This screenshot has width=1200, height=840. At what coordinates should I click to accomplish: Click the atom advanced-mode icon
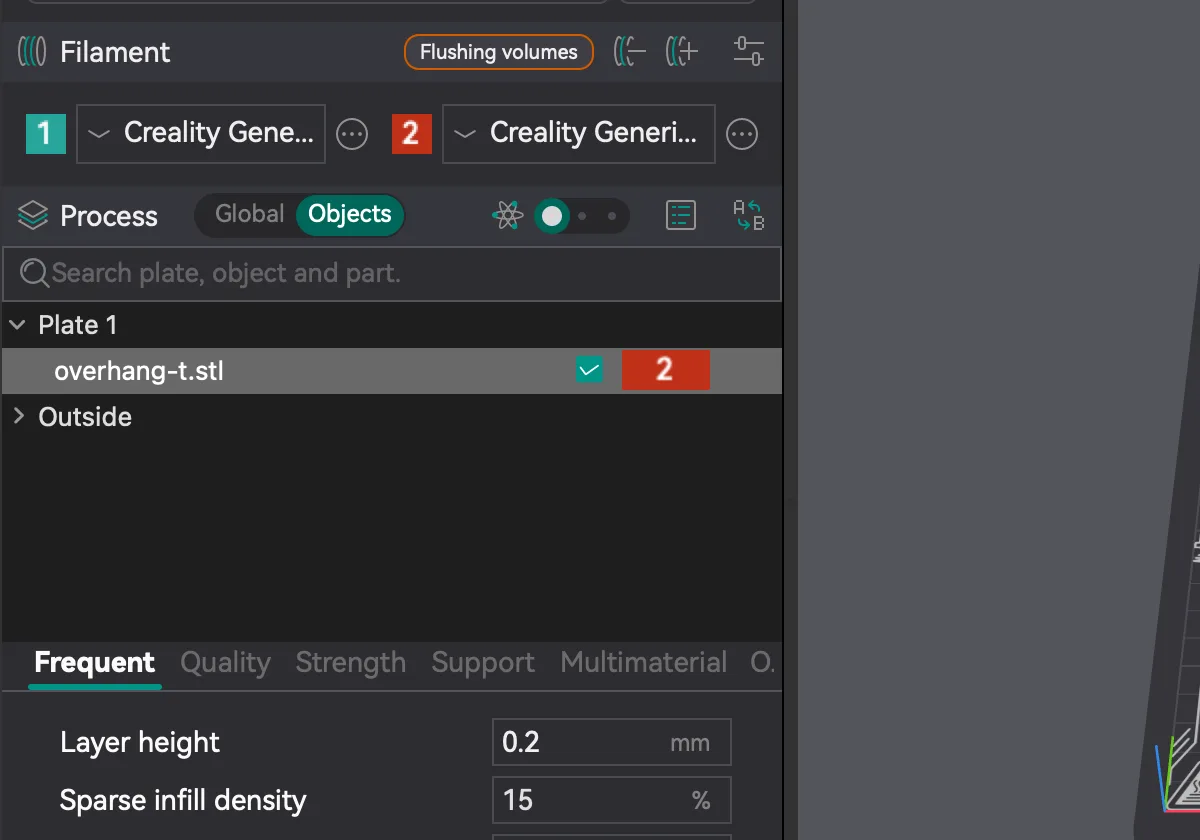coord(508,215)
